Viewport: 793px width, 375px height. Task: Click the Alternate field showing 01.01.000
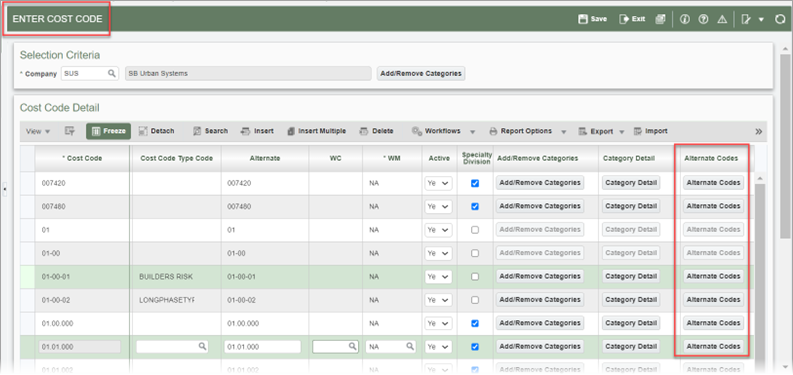pos(262,347)
